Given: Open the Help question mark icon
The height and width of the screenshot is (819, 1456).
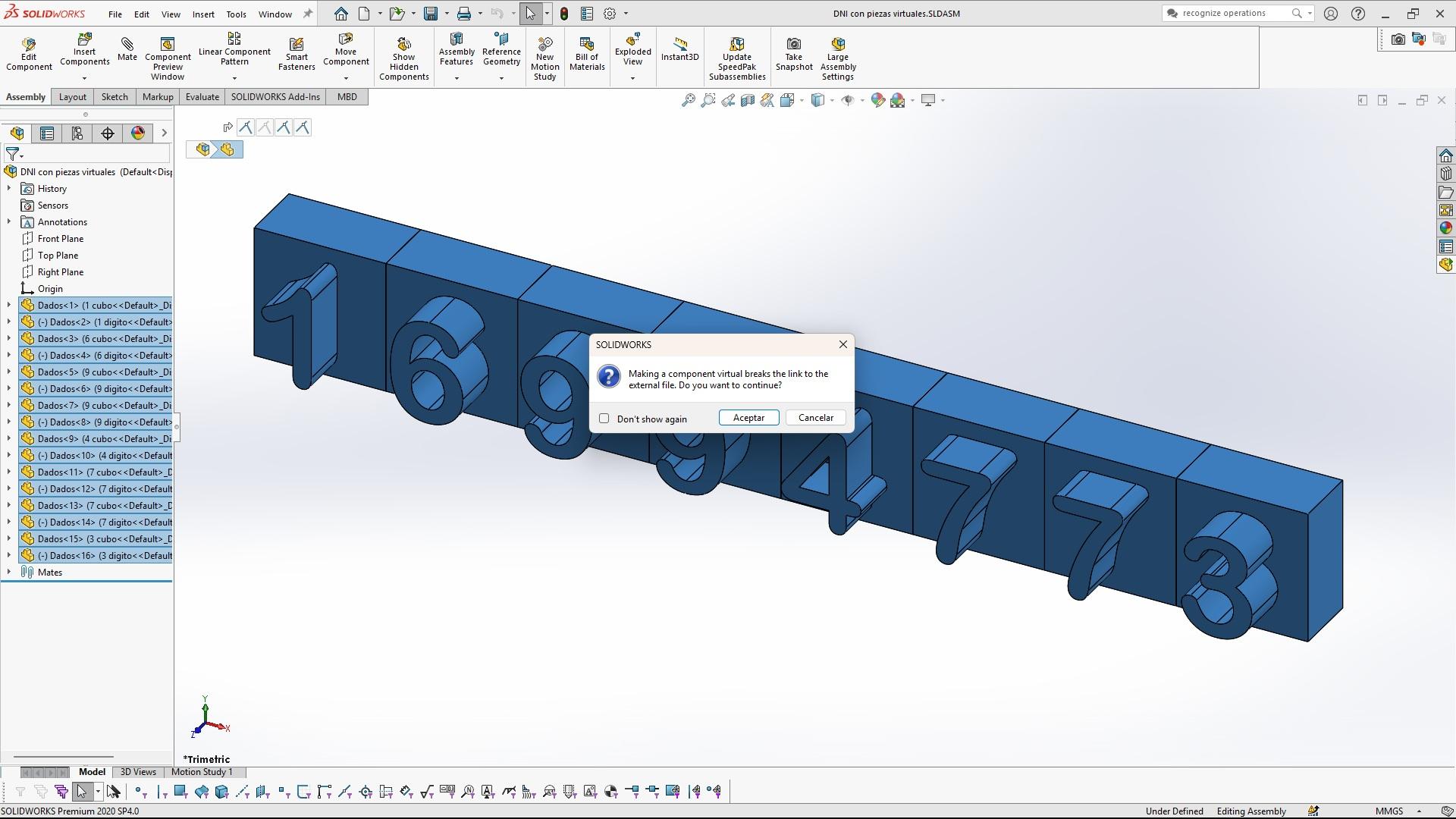Looking at the screenshot, I should [1358, 14].
